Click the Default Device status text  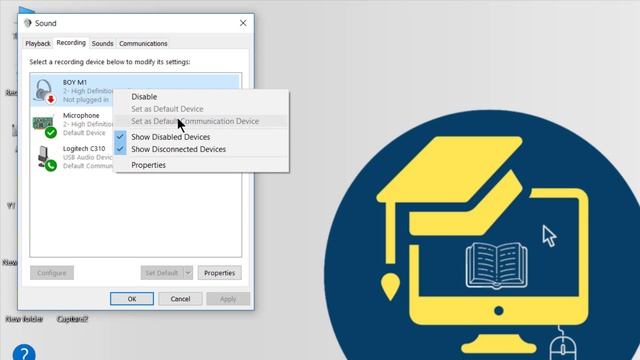point(84,133)
